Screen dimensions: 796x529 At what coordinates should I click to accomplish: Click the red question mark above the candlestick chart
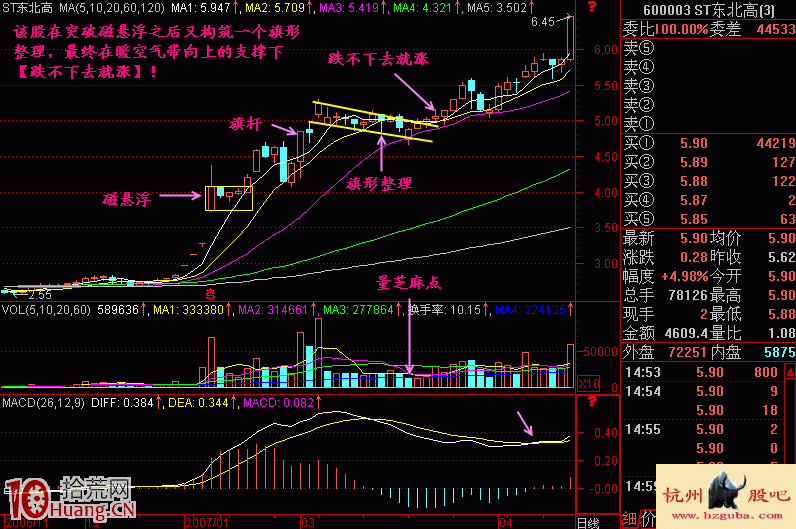tap(592, 7)
